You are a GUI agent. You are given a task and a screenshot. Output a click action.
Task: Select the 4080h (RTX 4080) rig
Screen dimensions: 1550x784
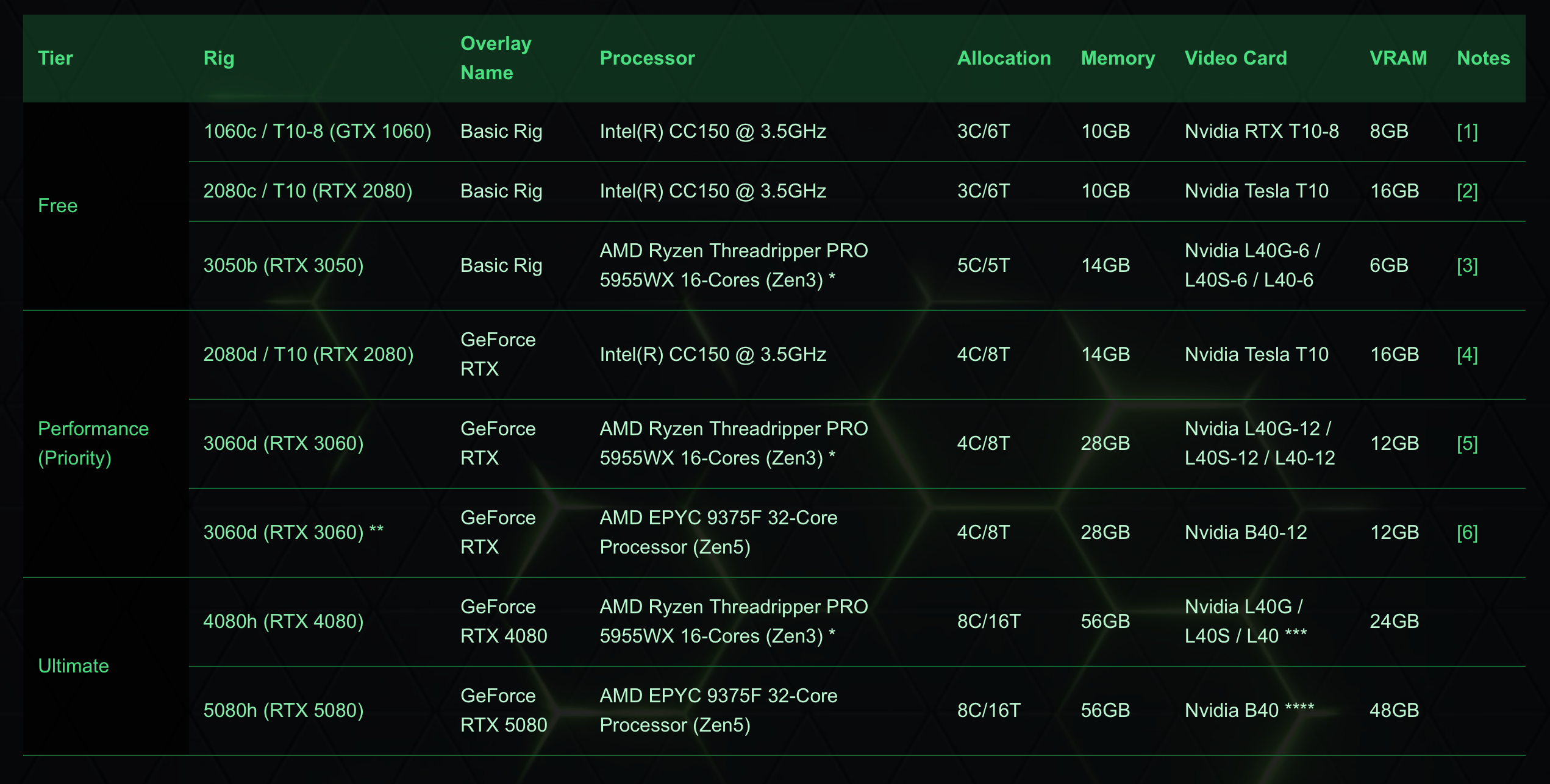coord(284,621)
